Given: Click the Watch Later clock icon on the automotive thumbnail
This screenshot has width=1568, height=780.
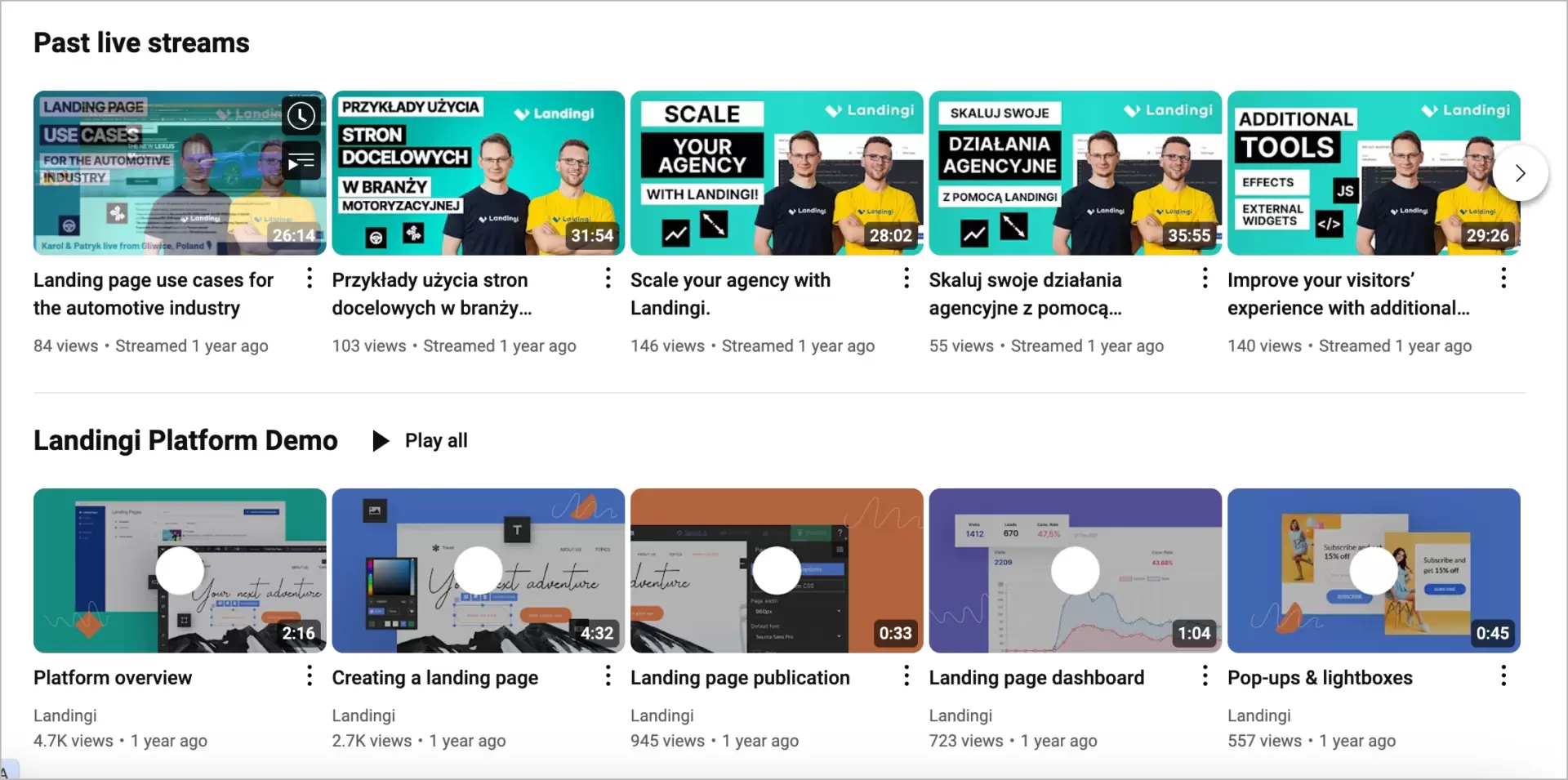Looking at the screenshot, I should coord(301,116).
